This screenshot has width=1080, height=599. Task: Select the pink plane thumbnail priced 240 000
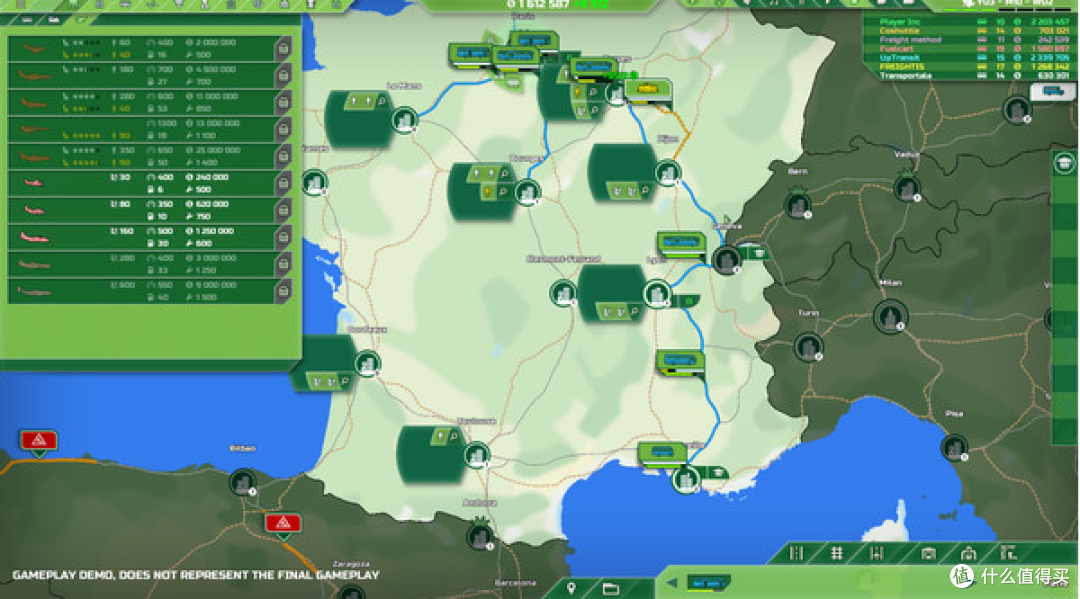coord(33,183)
